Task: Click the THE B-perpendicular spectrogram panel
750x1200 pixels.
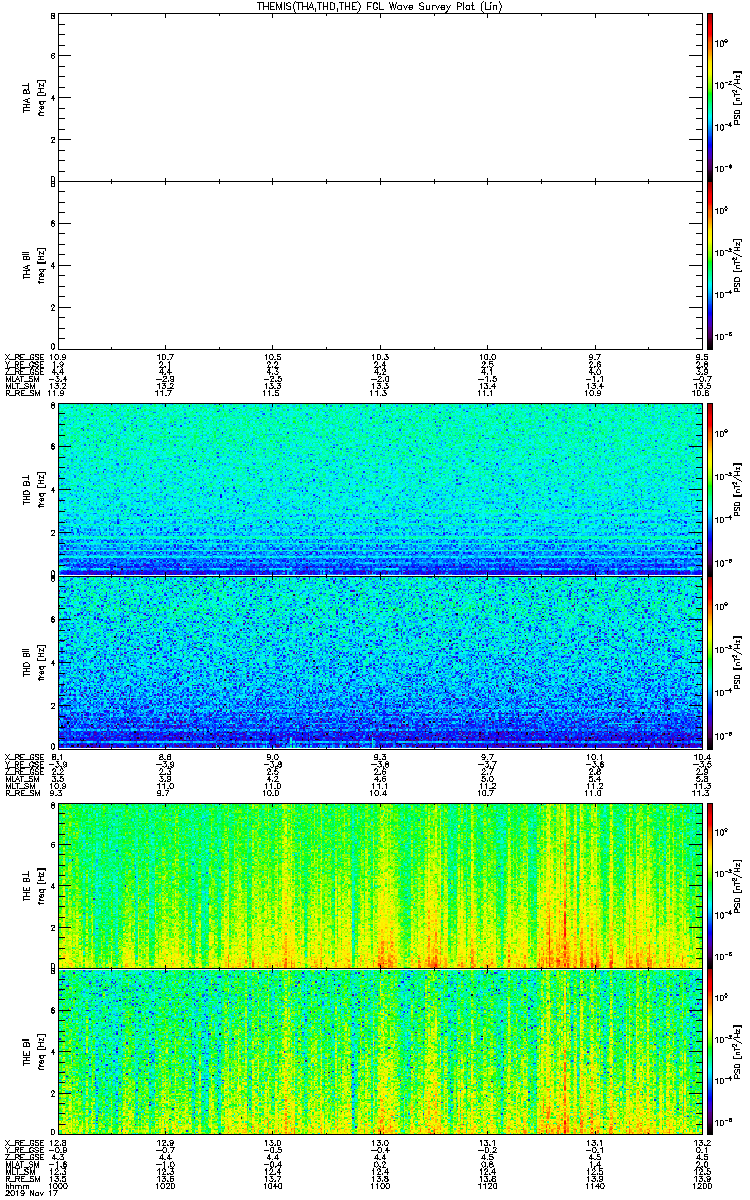Action: coord(380,884)
